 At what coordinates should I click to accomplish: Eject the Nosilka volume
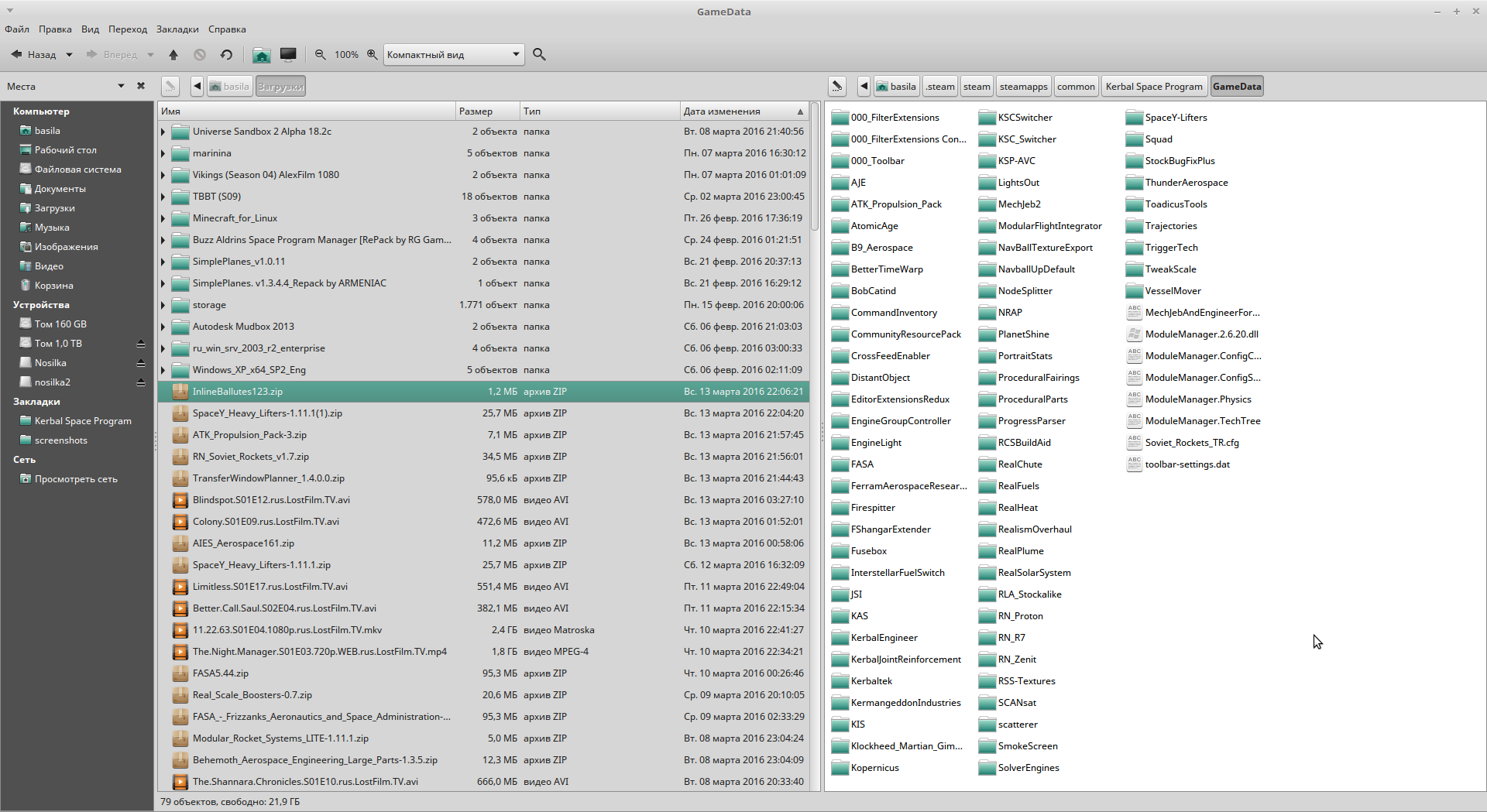[x=141, y=363]
